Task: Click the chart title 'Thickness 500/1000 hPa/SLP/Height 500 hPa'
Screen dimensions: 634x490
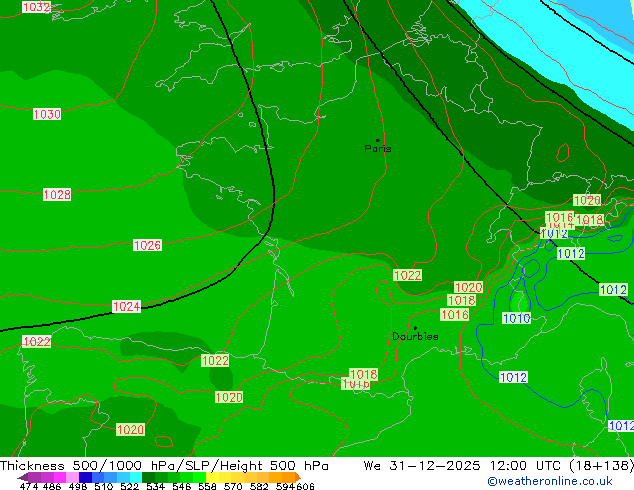Action: click(164, 466)
